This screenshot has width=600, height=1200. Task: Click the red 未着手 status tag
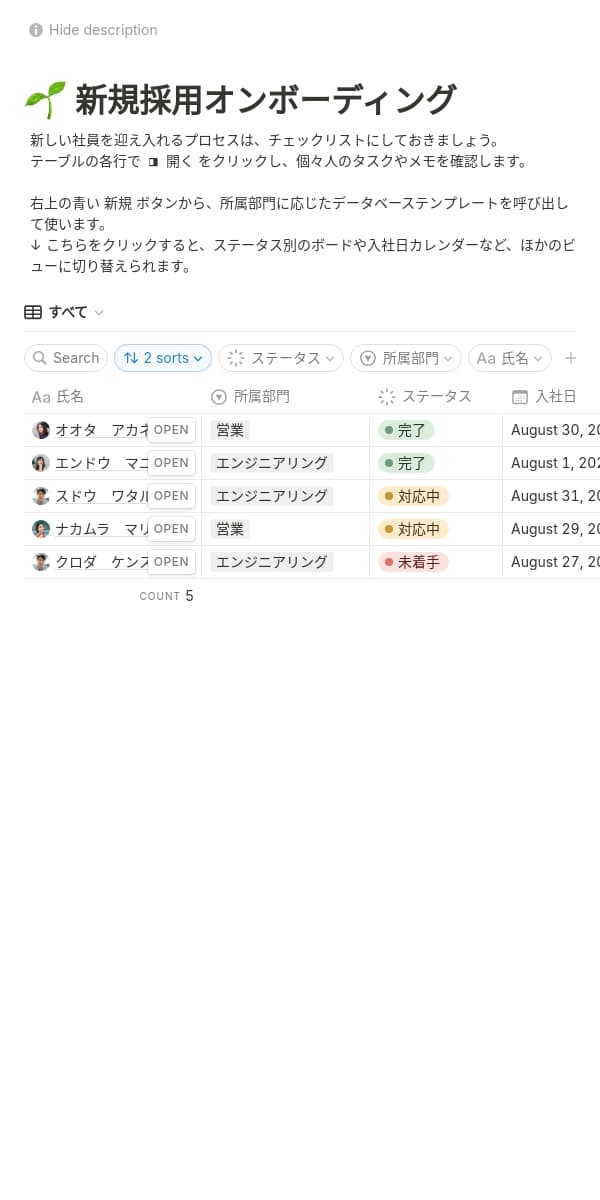[x=413, y=562]
